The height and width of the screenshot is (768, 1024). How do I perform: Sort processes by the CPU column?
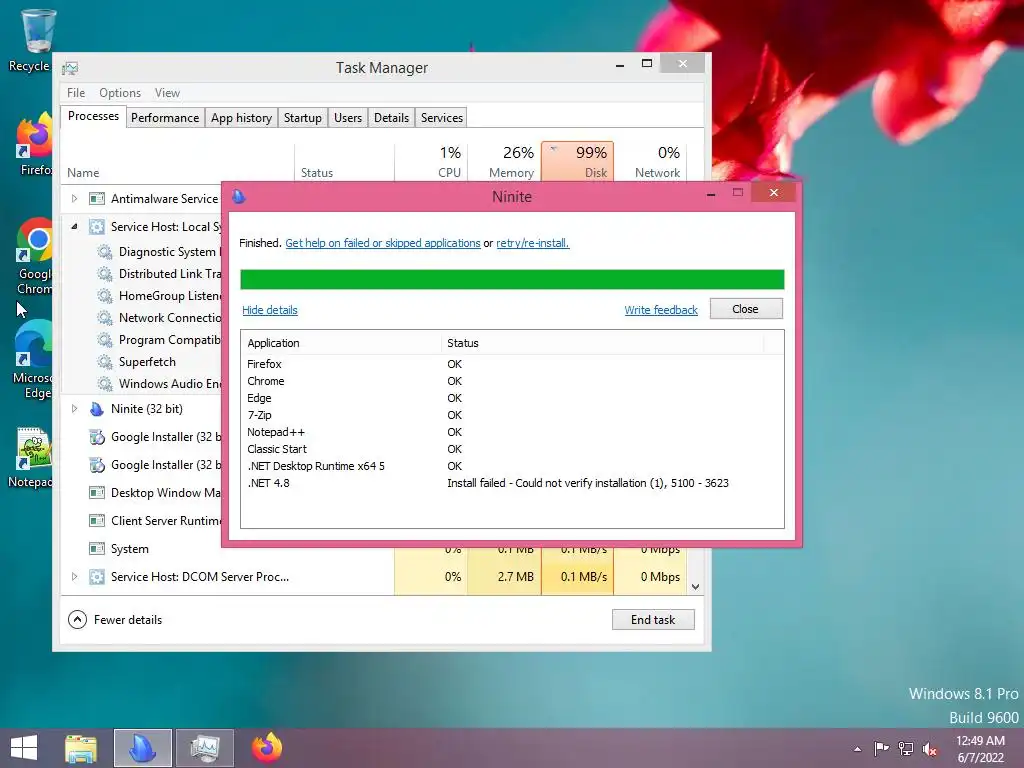tap(431, 161)
